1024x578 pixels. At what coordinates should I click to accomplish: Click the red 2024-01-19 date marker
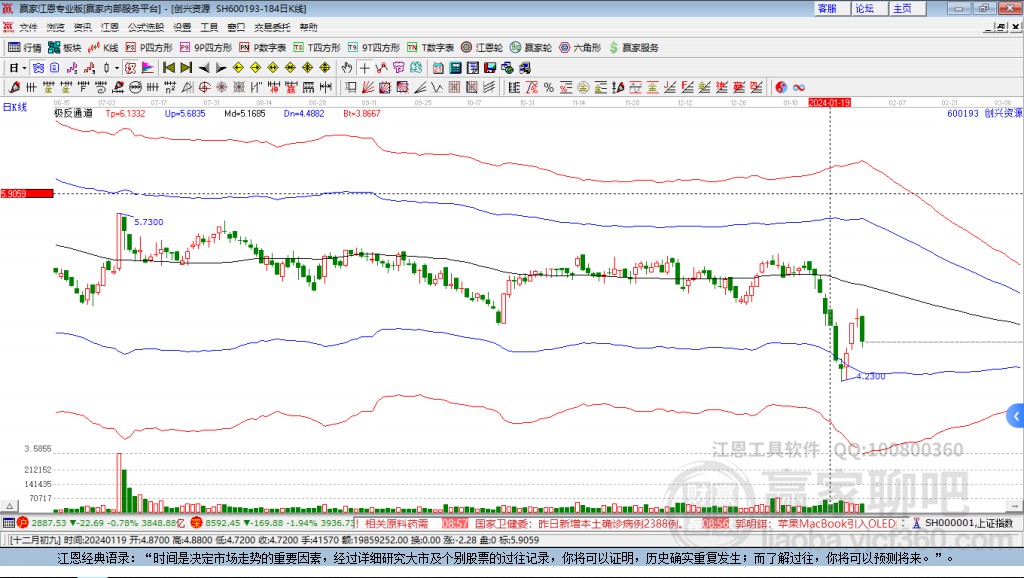829,103
